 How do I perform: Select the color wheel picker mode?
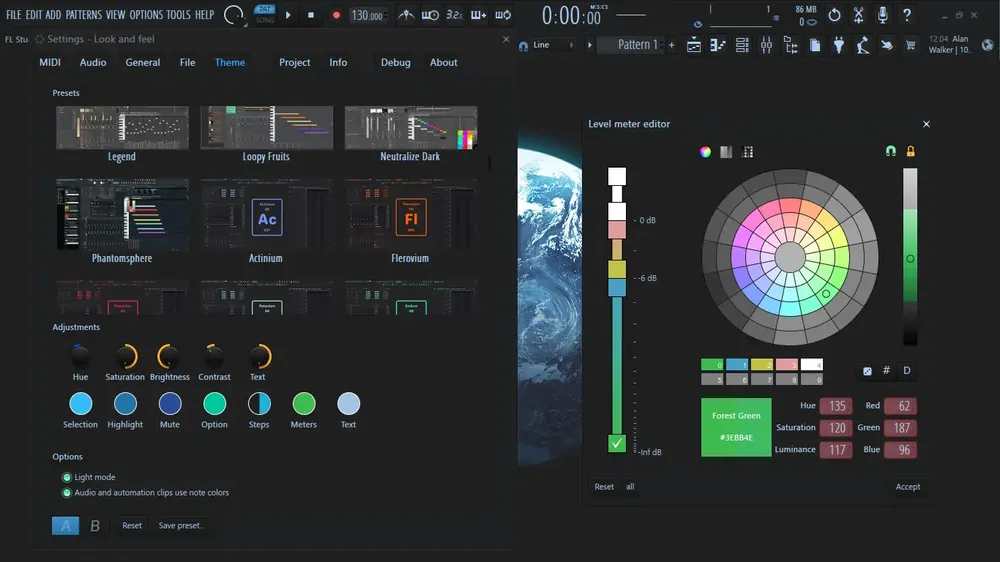point(705,152)
